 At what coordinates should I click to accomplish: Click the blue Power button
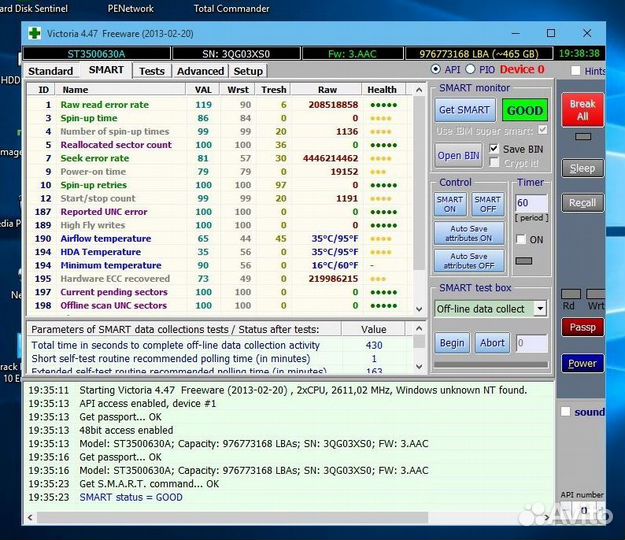(582, 363)
